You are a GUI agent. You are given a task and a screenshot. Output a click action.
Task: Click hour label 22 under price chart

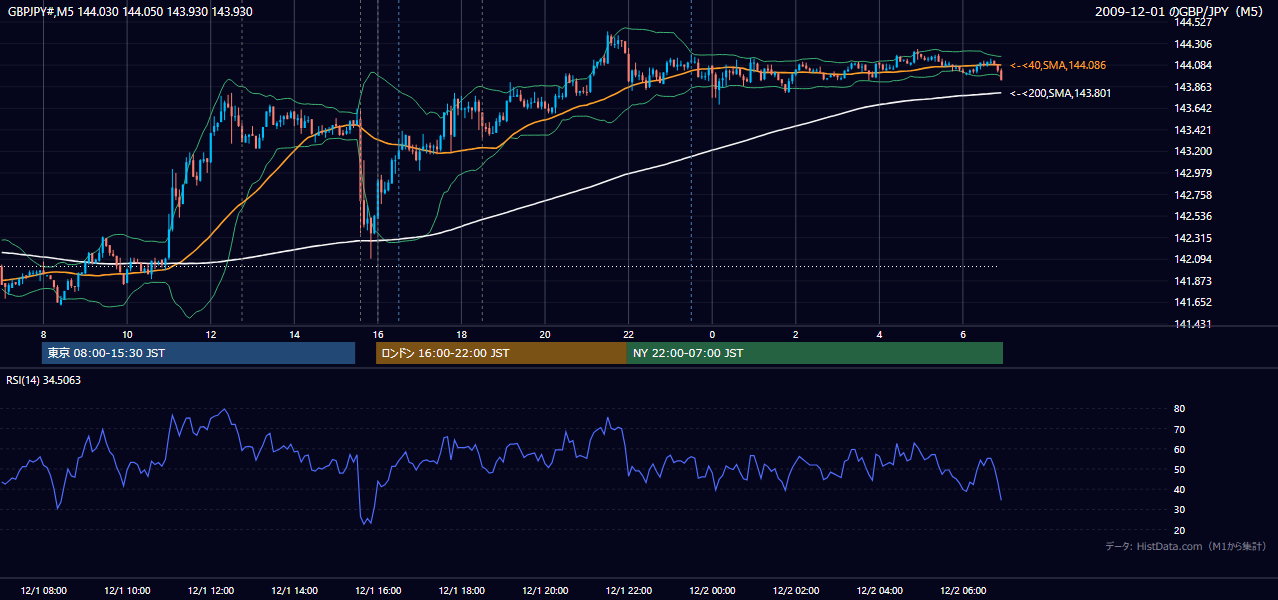(628, 334)
